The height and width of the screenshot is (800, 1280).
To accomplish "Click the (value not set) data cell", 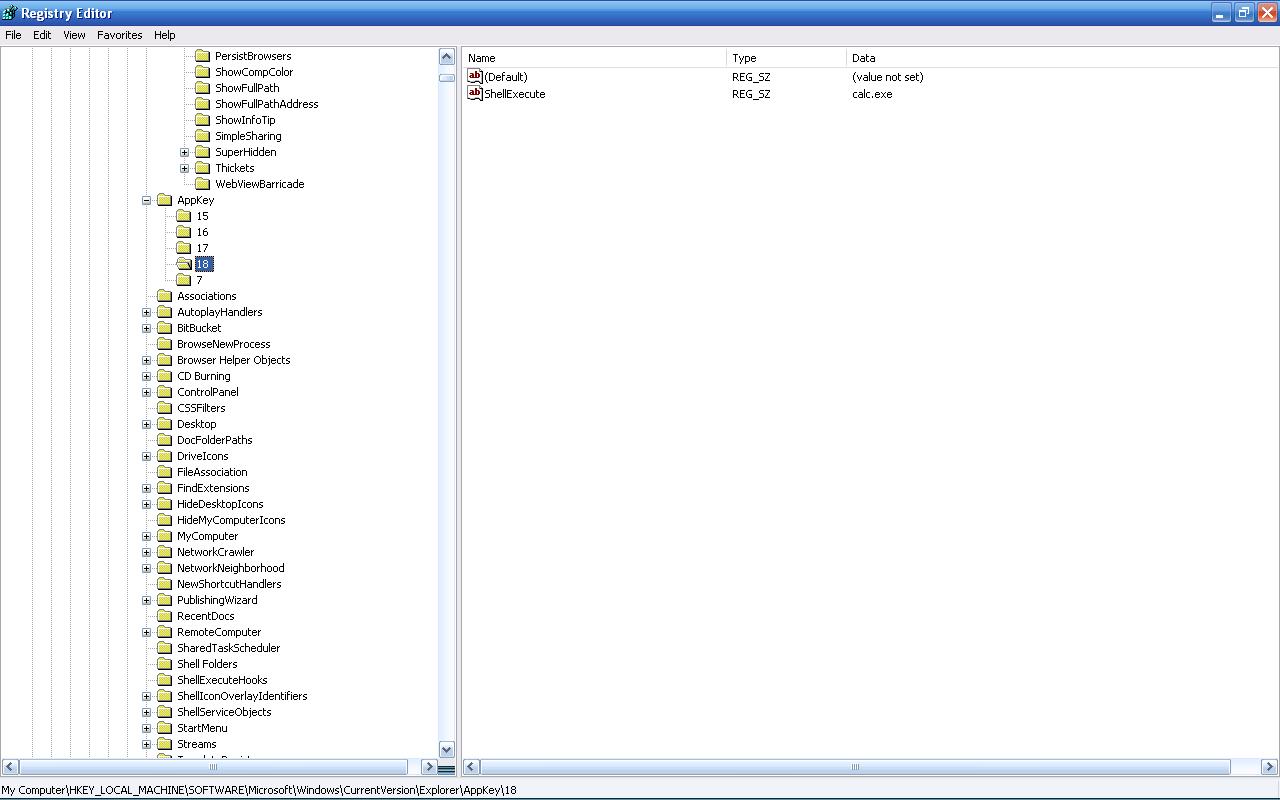I will point(888,77).
